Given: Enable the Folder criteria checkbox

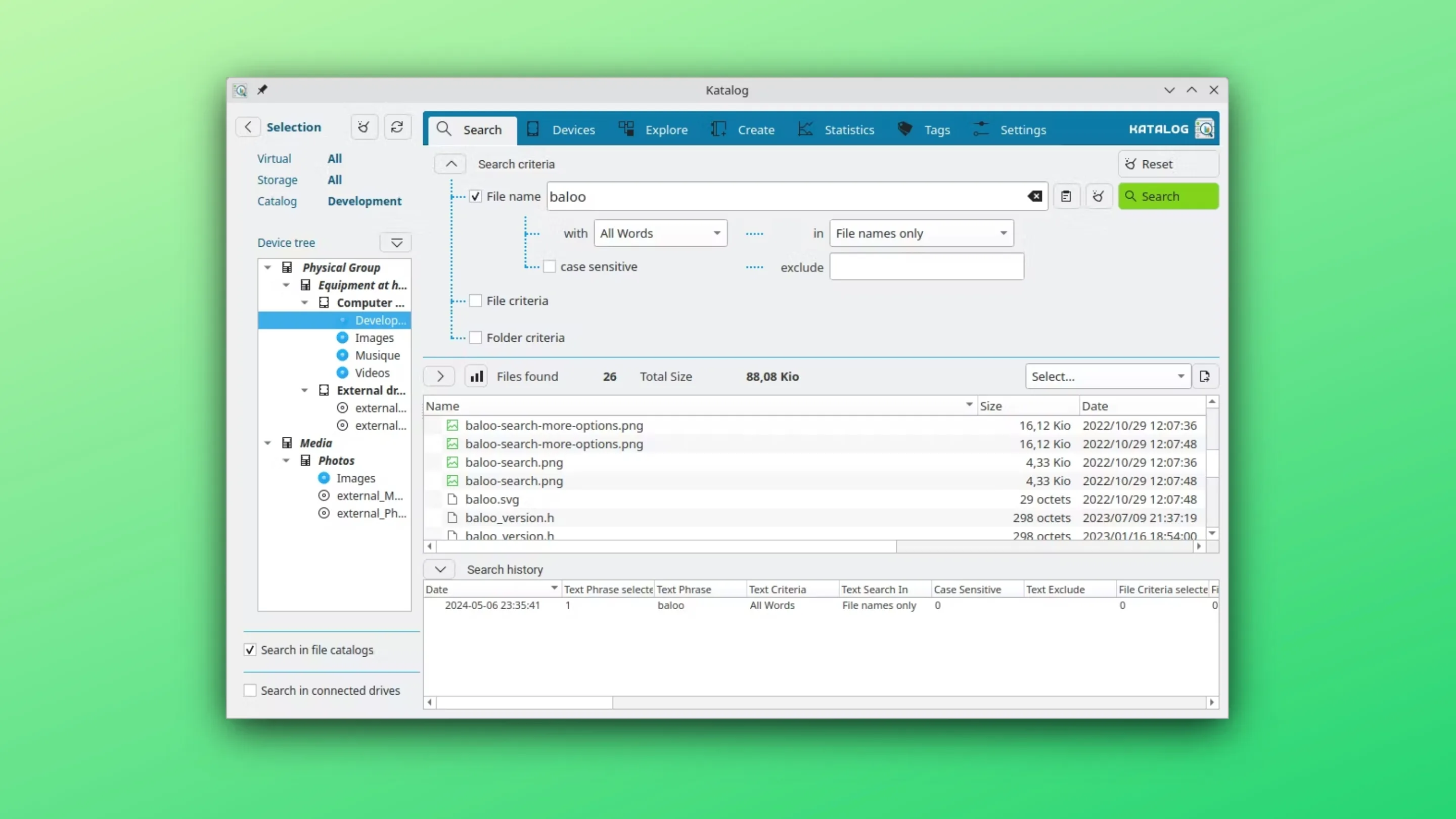Looking at the screenshot, I should 475,337.
